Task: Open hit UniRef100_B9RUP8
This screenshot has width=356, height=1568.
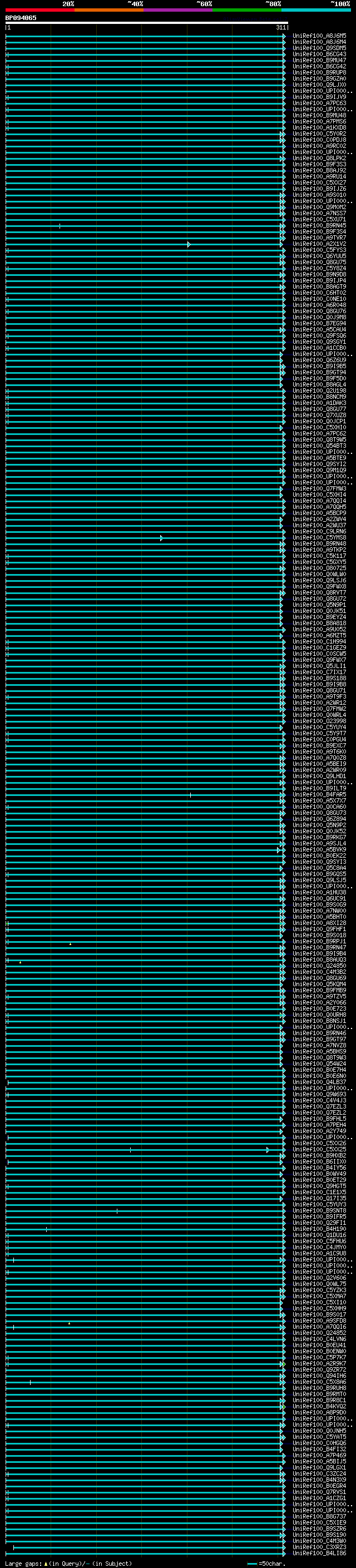Action: (x=319, y=72)
